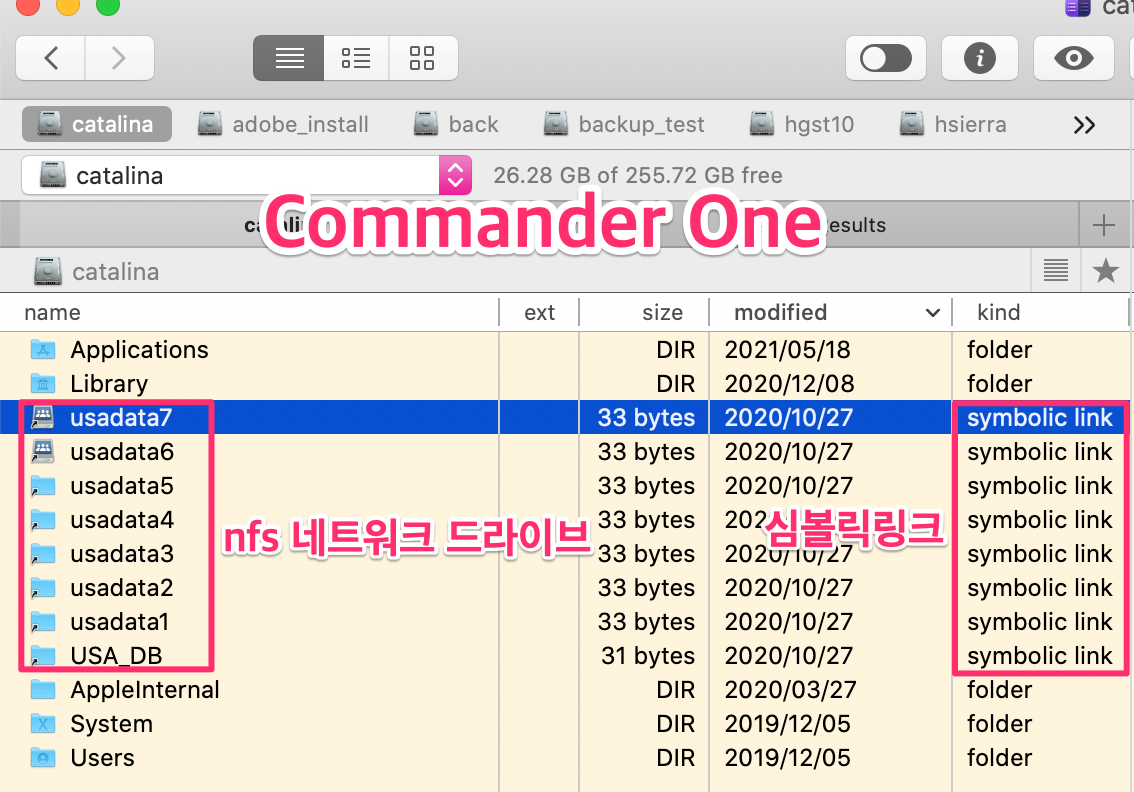Image resolution: width=1134 pixels, height=792 pixels.
Task: Click the 2021/05/18 modified date
Action: point(788,349)
